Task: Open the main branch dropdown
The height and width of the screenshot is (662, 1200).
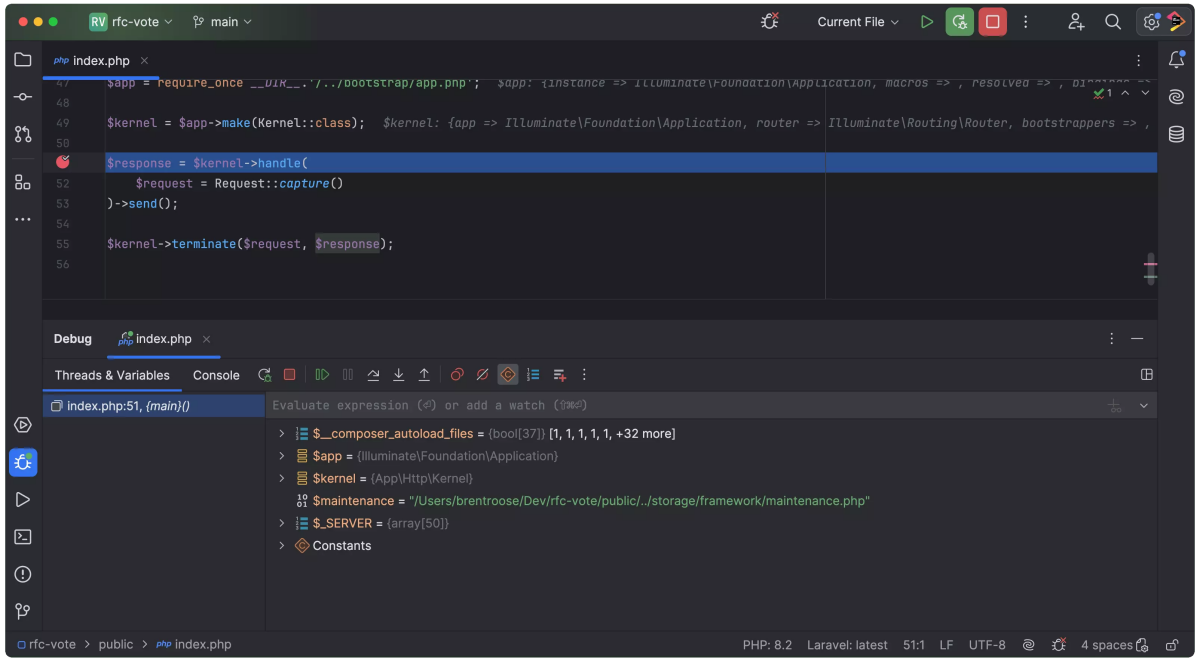Action: (222, 22)
